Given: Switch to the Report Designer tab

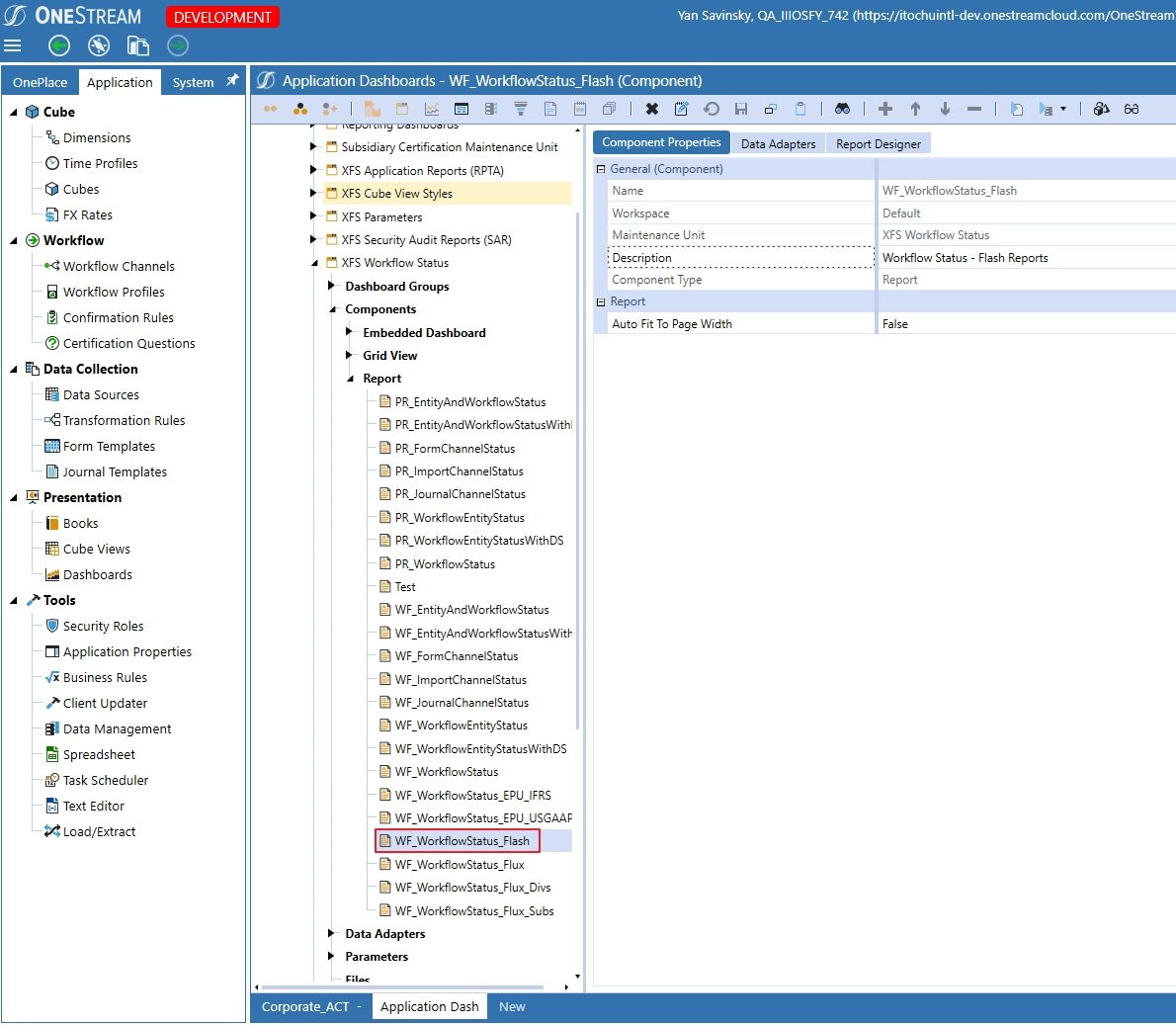Looking at the screenshot, I should (x=878, y=143).
